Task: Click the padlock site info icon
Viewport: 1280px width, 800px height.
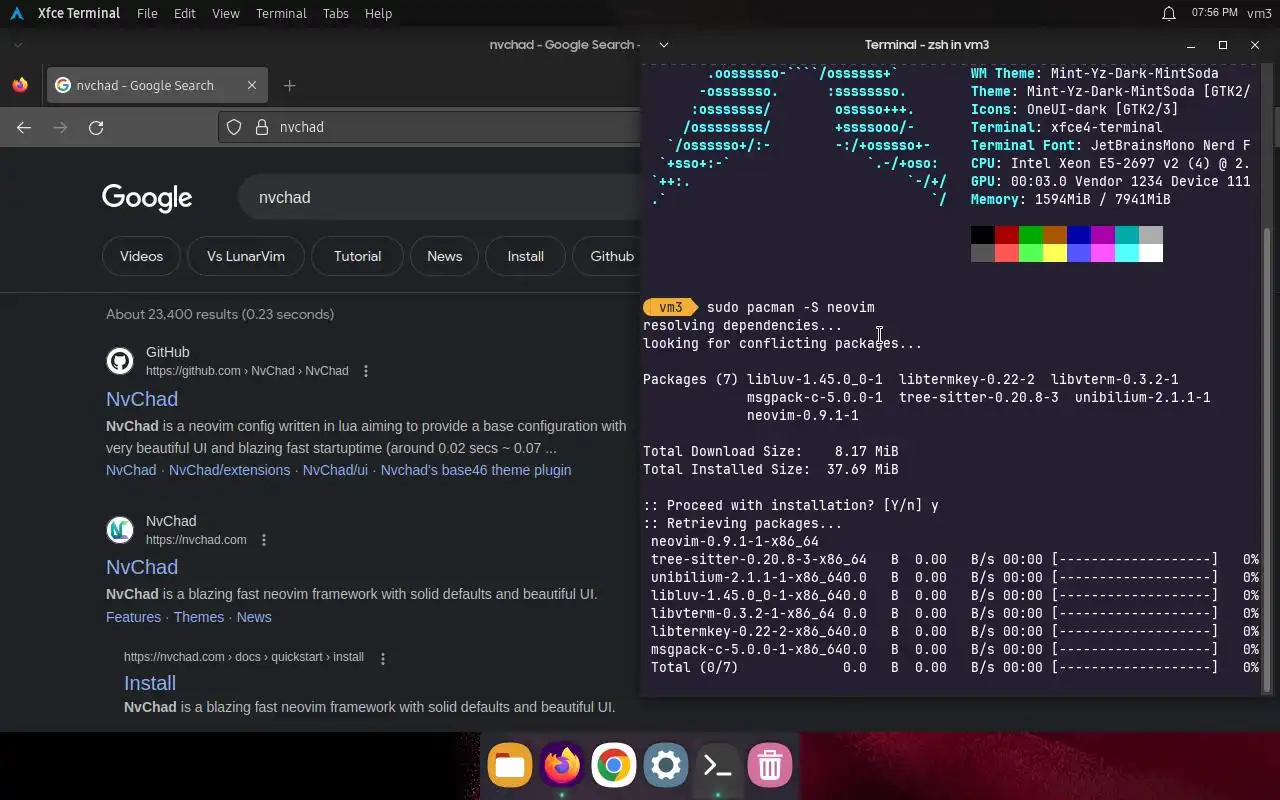Action: tap(262, 127)
